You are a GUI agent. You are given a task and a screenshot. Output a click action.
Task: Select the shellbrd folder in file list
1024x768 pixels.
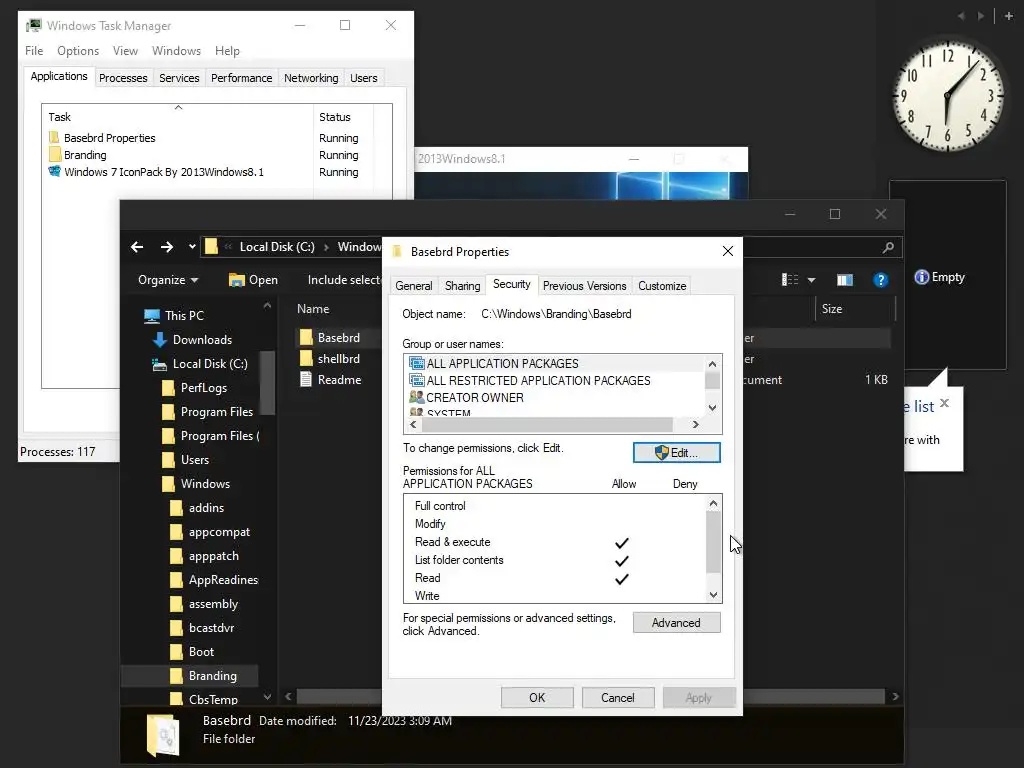(x=330, y=359)
